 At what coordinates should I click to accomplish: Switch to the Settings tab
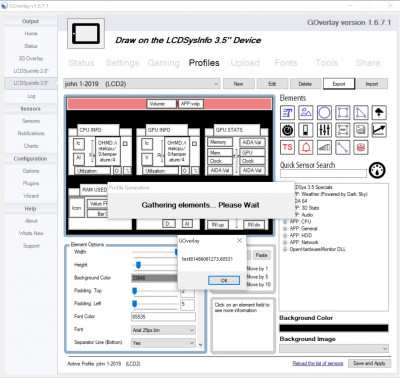tap(122, 63)
